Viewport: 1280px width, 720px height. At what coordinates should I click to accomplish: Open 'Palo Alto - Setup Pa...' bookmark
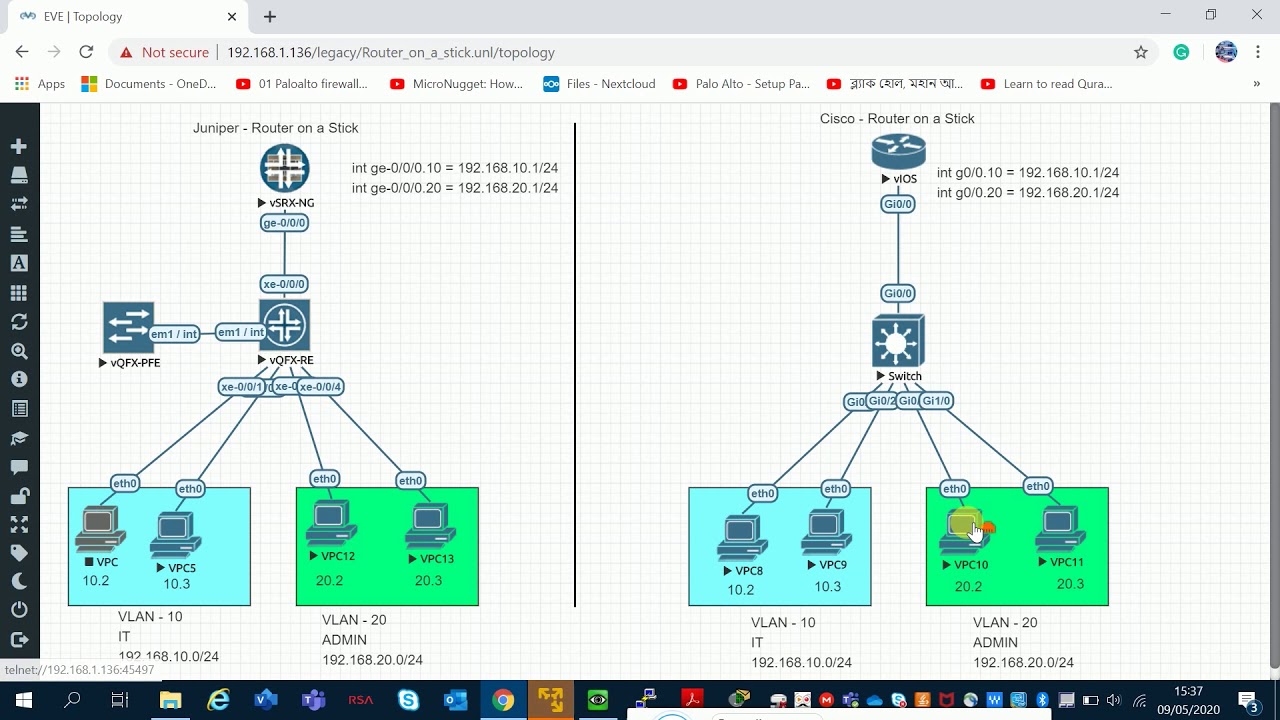(x=741, y=84)
